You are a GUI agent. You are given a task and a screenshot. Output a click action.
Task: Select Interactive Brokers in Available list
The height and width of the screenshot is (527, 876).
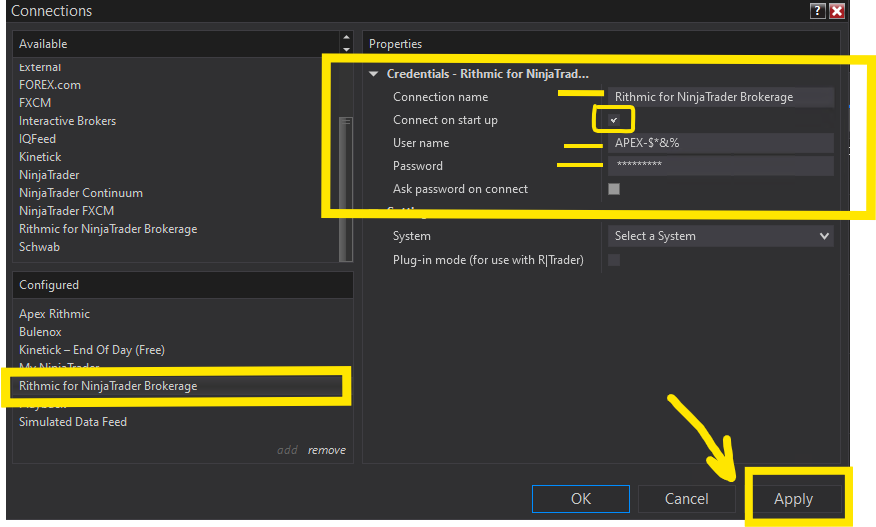coord(67,121)
